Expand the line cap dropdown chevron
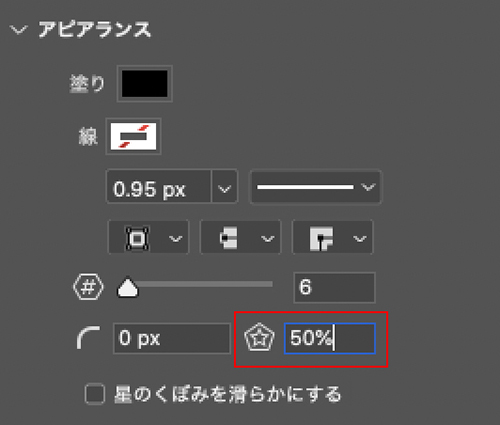The height and width of the screenshot is (425, 500). click(x=267, y=238)
